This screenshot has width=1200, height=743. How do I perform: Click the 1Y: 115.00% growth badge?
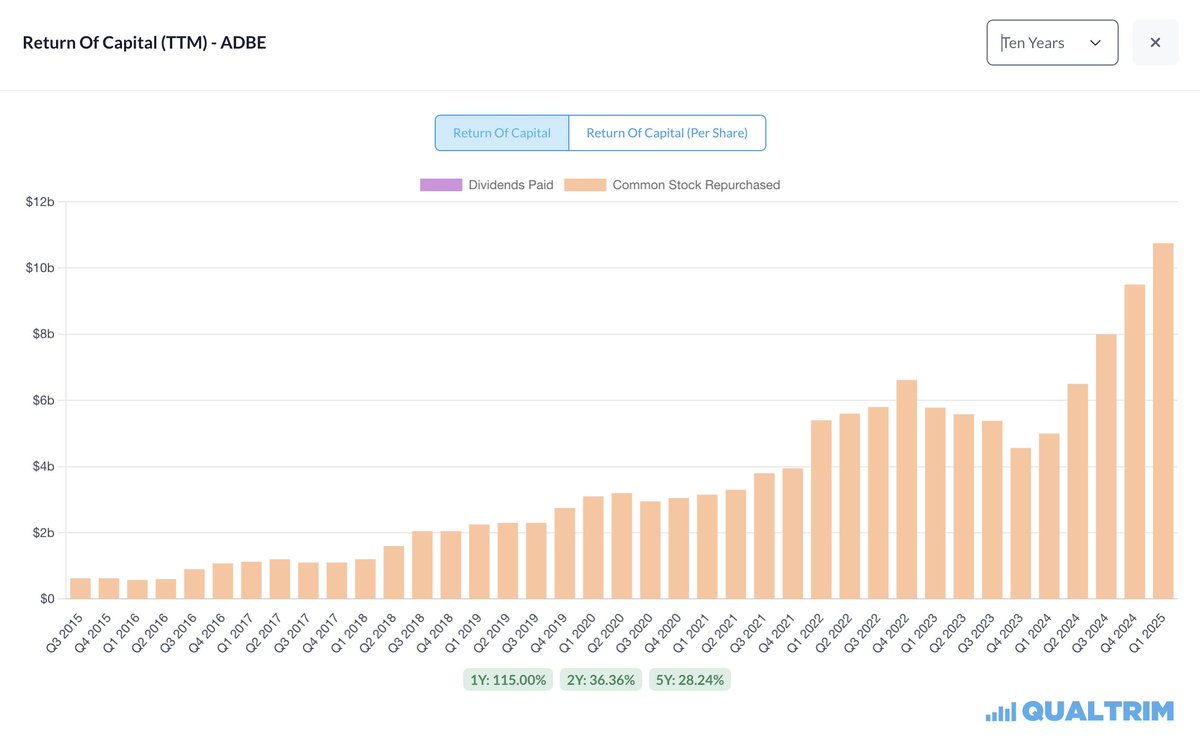coord(508,680)
